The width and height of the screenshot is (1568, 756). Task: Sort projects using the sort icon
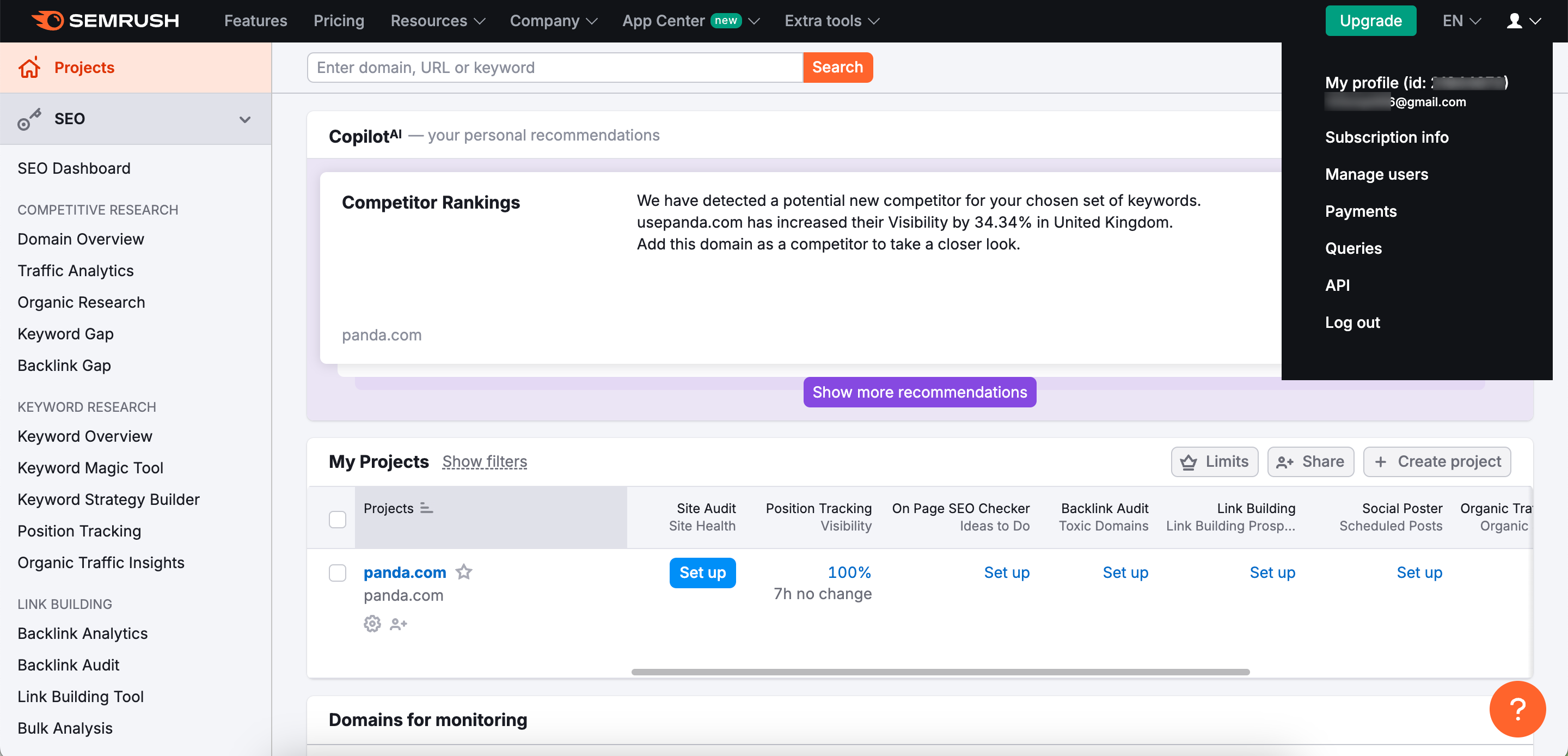click(x=427, y=508)
